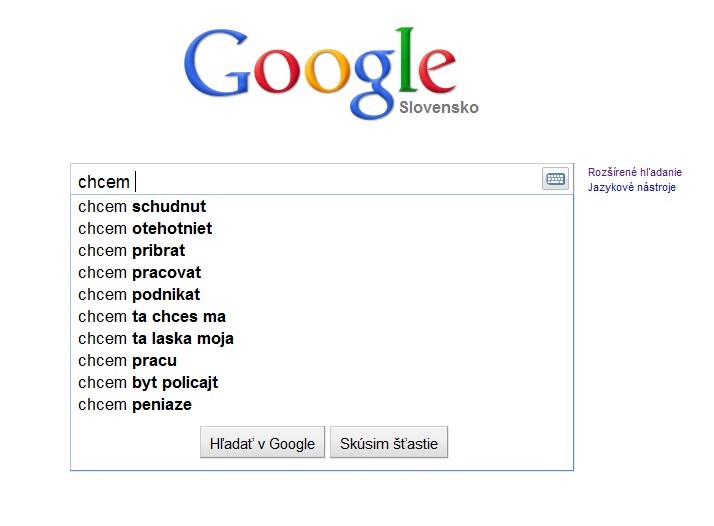Open the "Jazykové nástroje" link
Image resolution: width=714 pixels, height=526 pixels.
[632, 187]
